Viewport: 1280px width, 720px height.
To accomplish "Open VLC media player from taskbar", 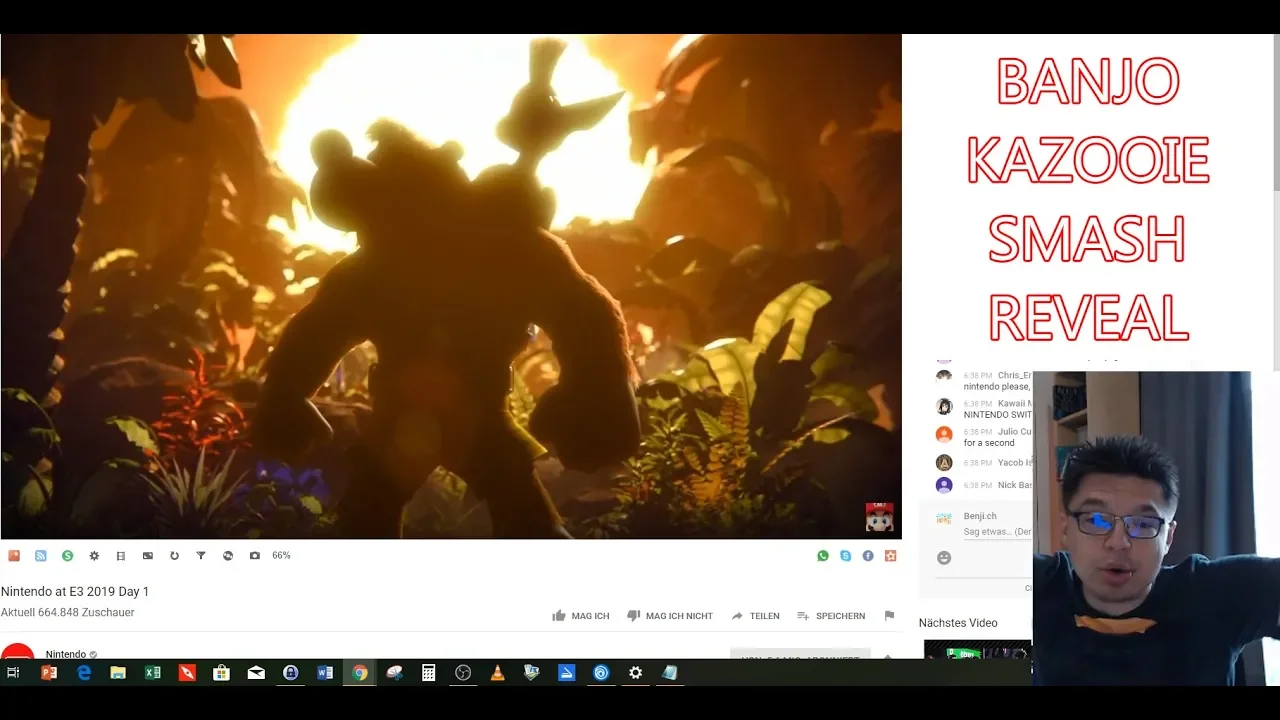I will pyautogui.click(x=497, y=673).
